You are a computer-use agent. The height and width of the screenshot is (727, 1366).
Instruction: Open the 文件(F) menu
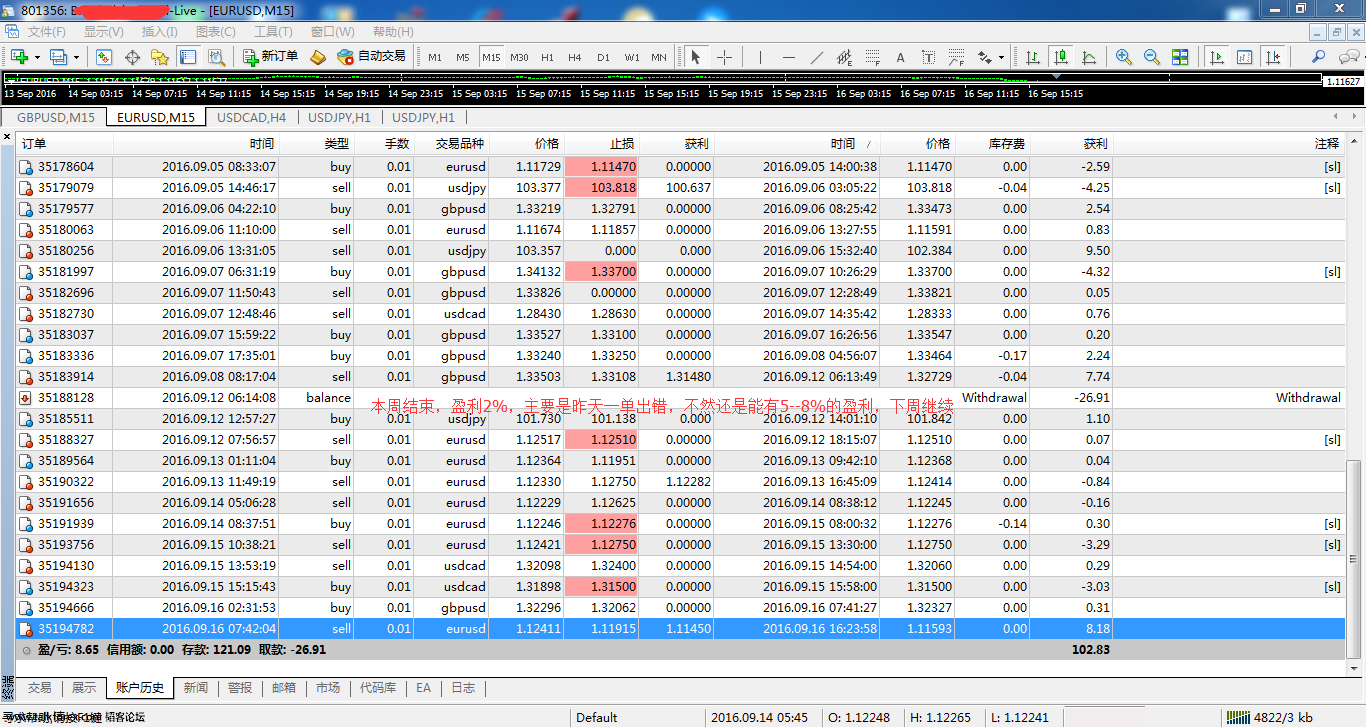click(46, 32)
